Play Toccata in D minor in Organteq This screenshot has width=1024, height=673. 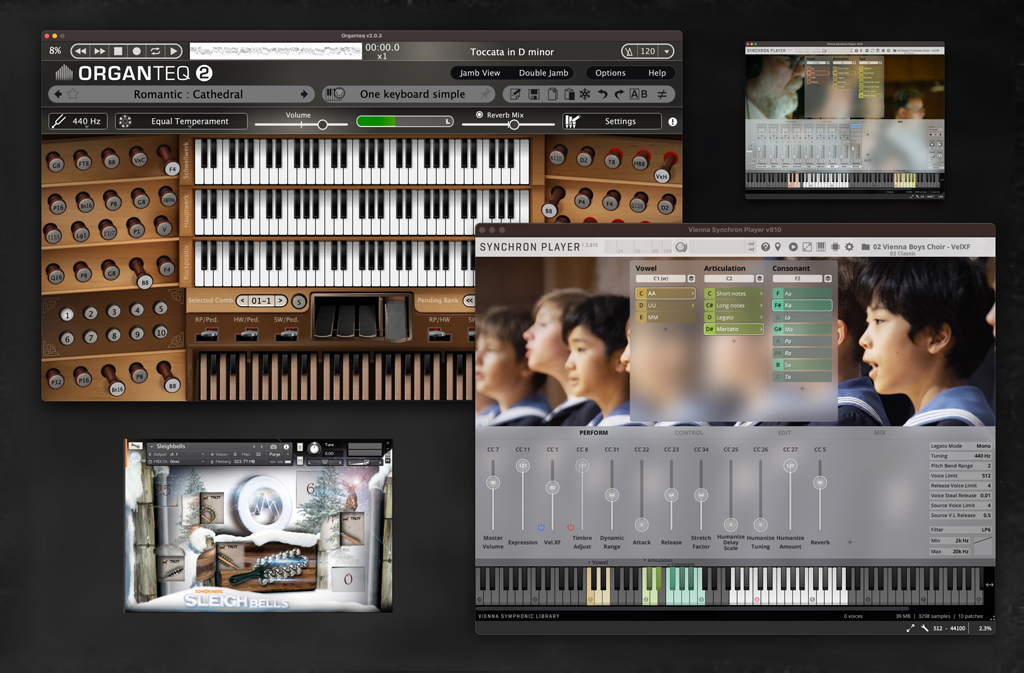[x=174, y=51]
